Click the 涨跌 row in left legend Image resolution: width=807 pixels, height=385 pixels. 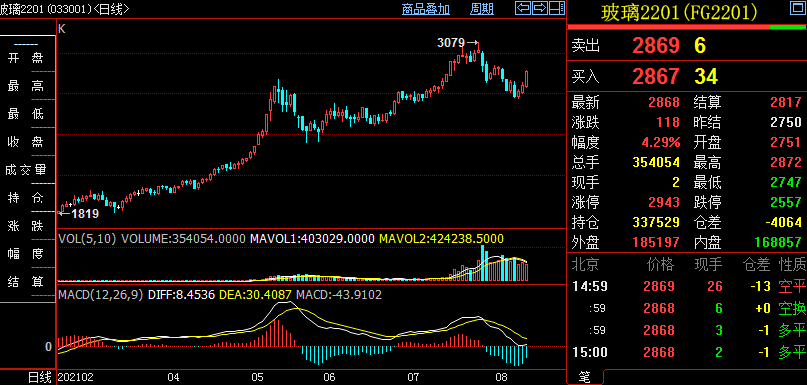click(x=26, y=225)
